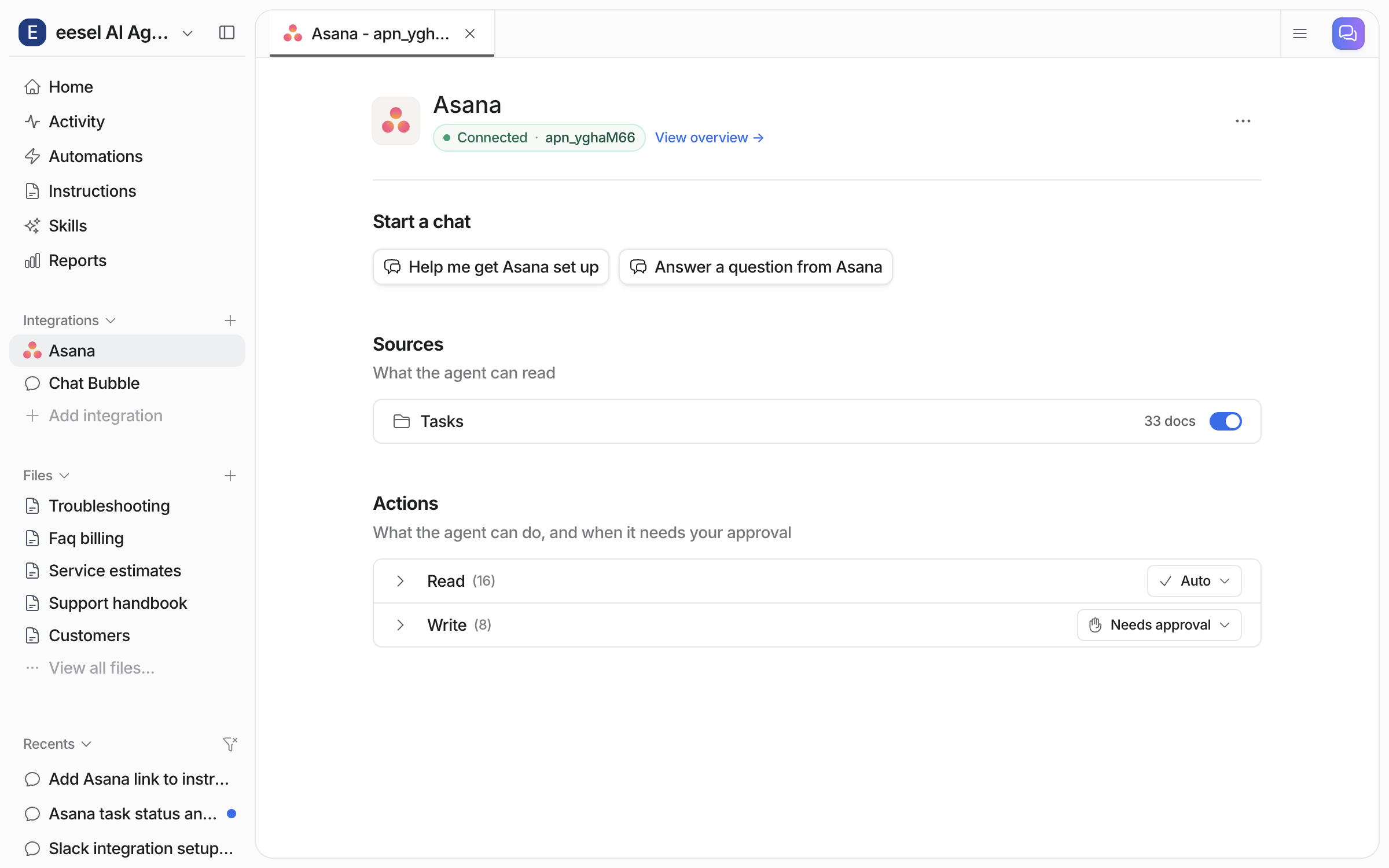Go to Activity in the sidebar
This screenshot has width=1389, height=868.
point(127,122)
